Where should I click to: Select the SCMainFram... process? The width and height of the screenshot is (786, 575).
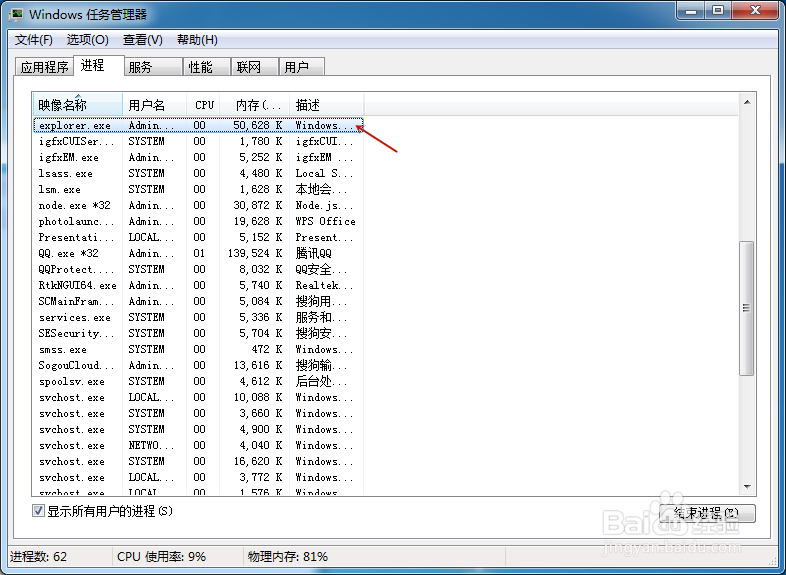click(199, 301)
